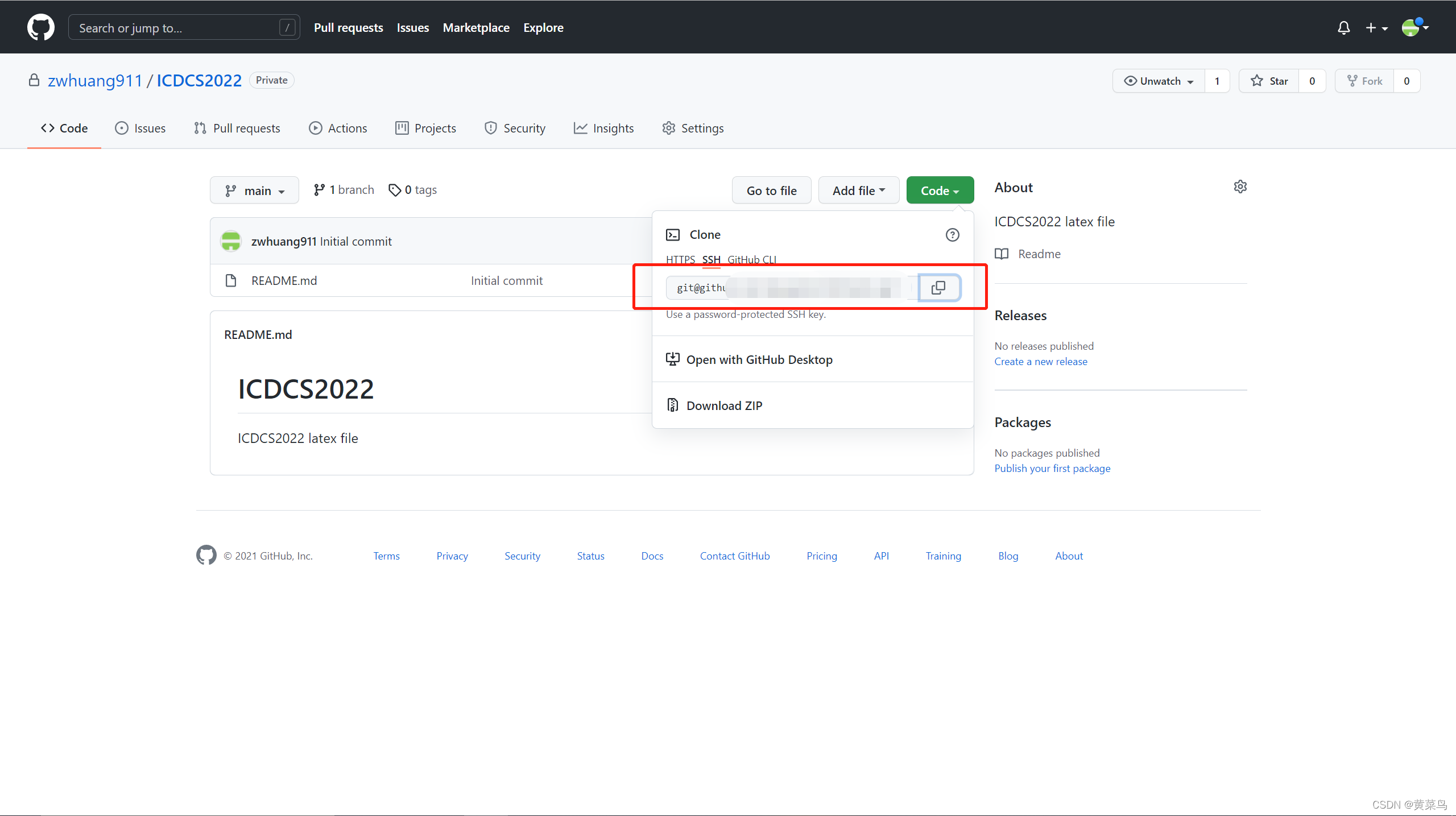Image resolution: width=1456 pixels, height=816 pixels.
Task: Click the GitHub Octocat logo in header
Action: point(41,27)
